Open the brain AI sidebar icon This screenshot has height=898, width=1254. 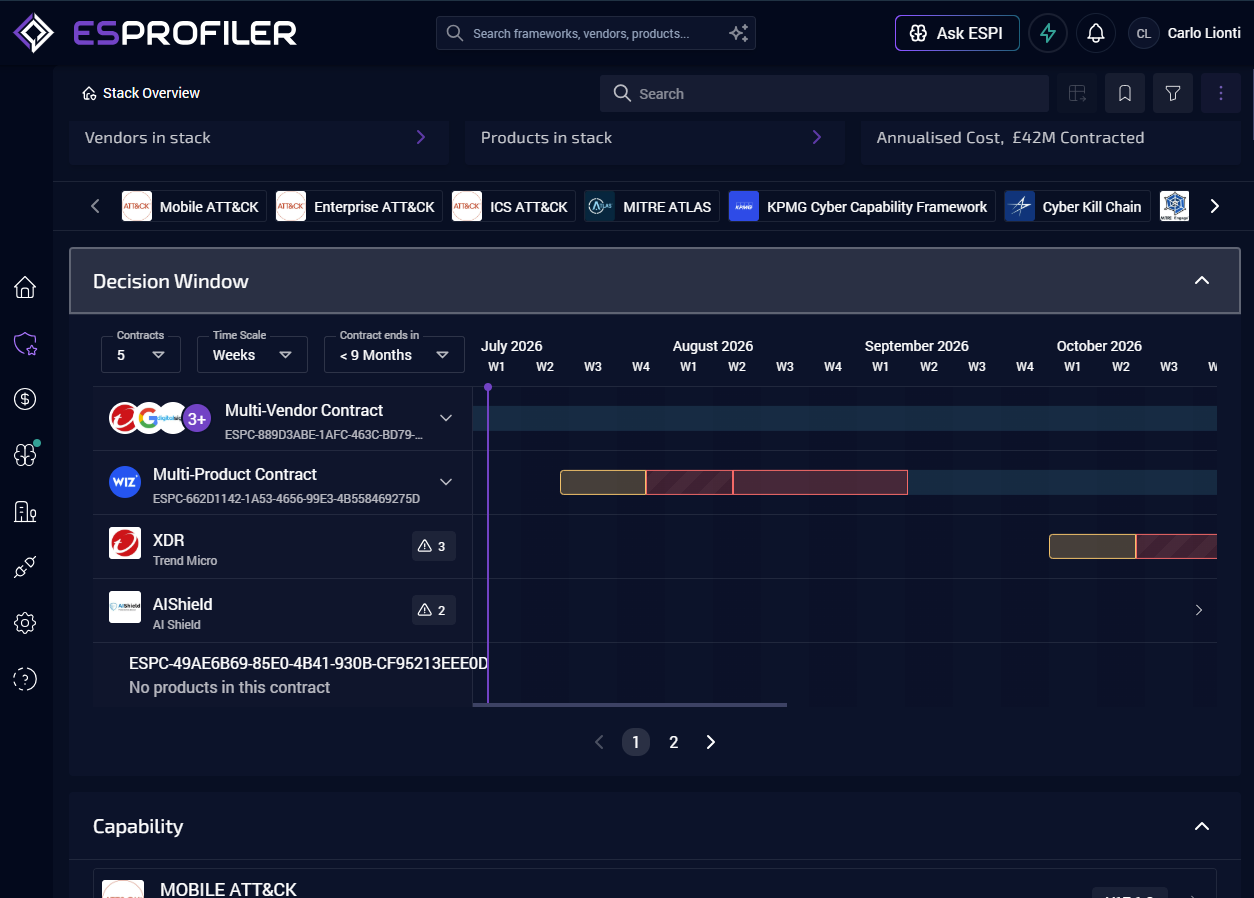[x=25, y=455]
